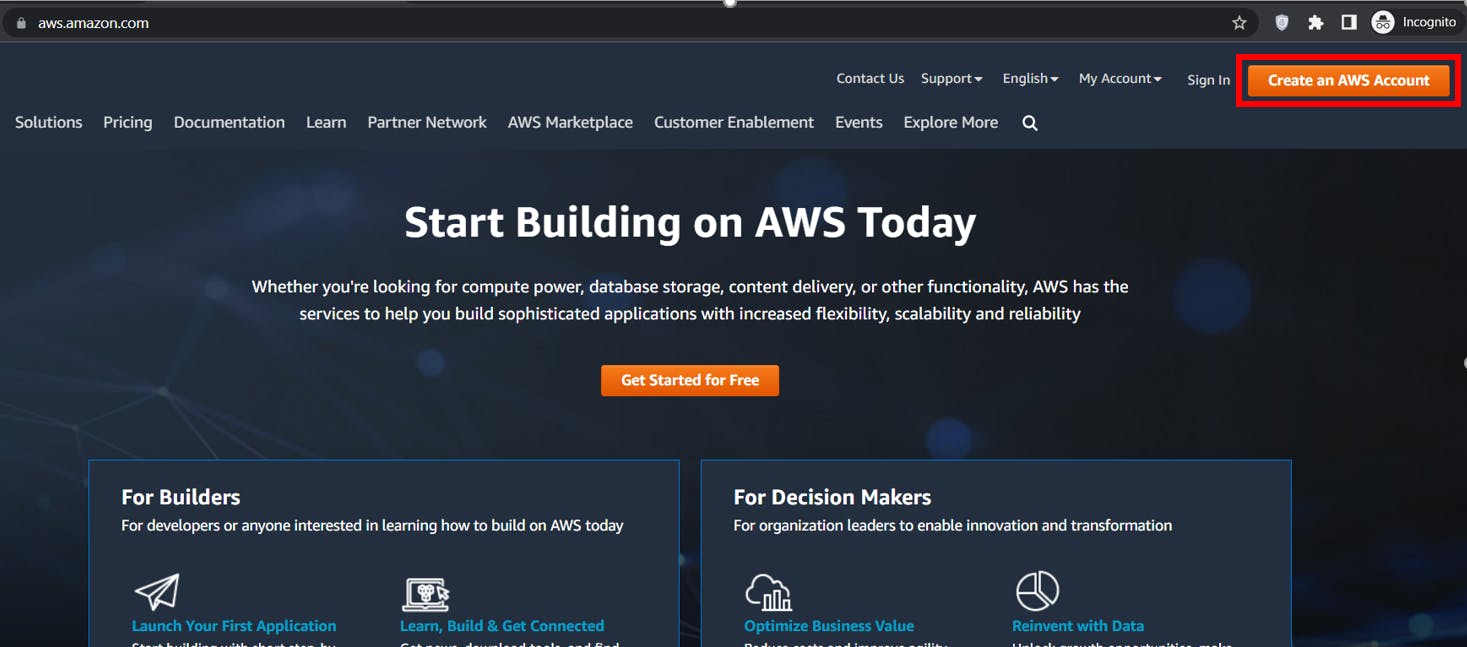Open the AWS search magnifier

coord(1028,122)
